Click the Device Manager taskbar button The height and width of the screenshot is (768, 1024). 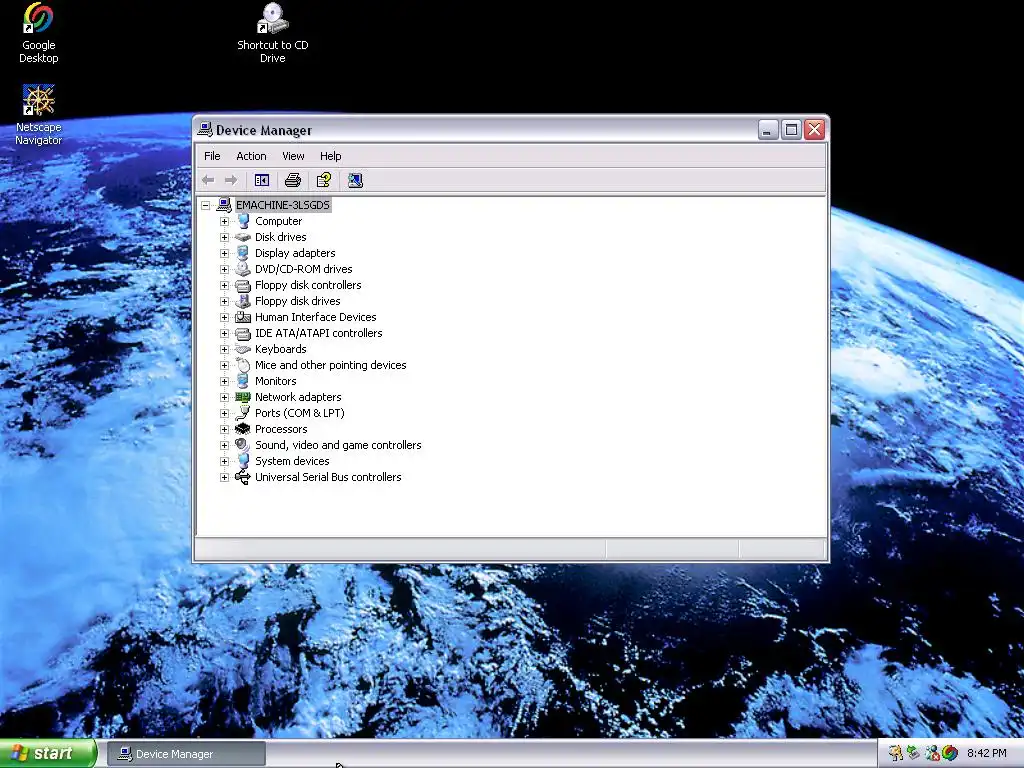point(186,754)
